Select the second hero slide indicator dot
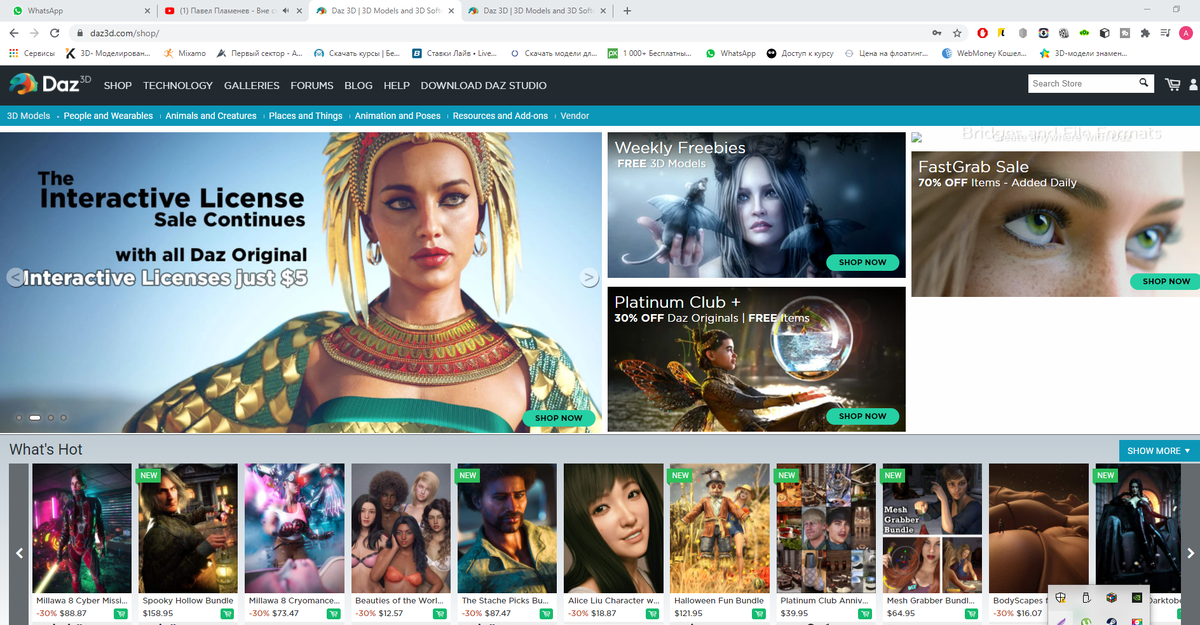 [35, 417]
